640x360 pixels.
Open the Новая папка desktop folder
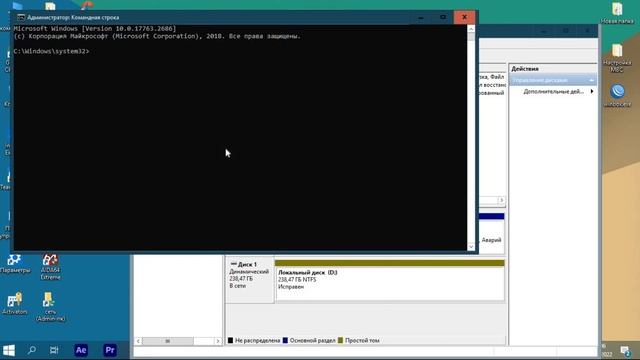[617, 13]
